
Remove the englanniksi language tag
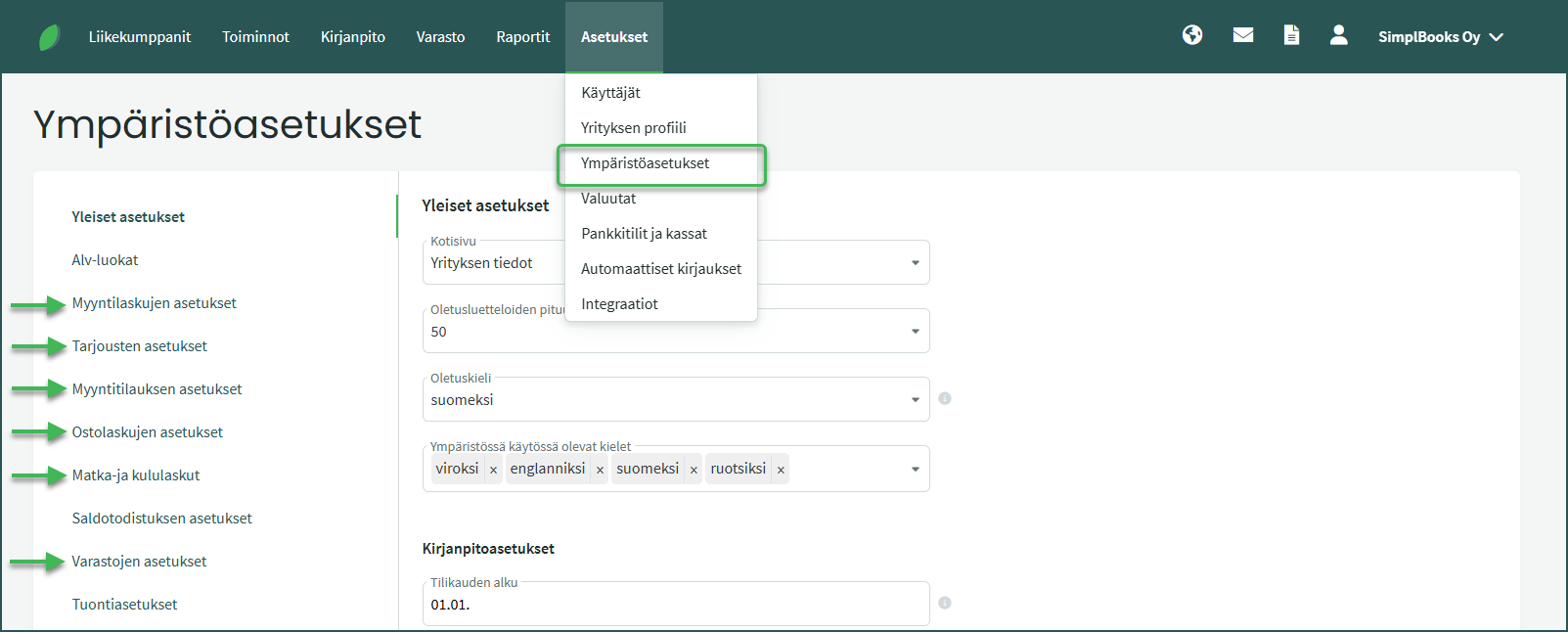pos(600,470)
